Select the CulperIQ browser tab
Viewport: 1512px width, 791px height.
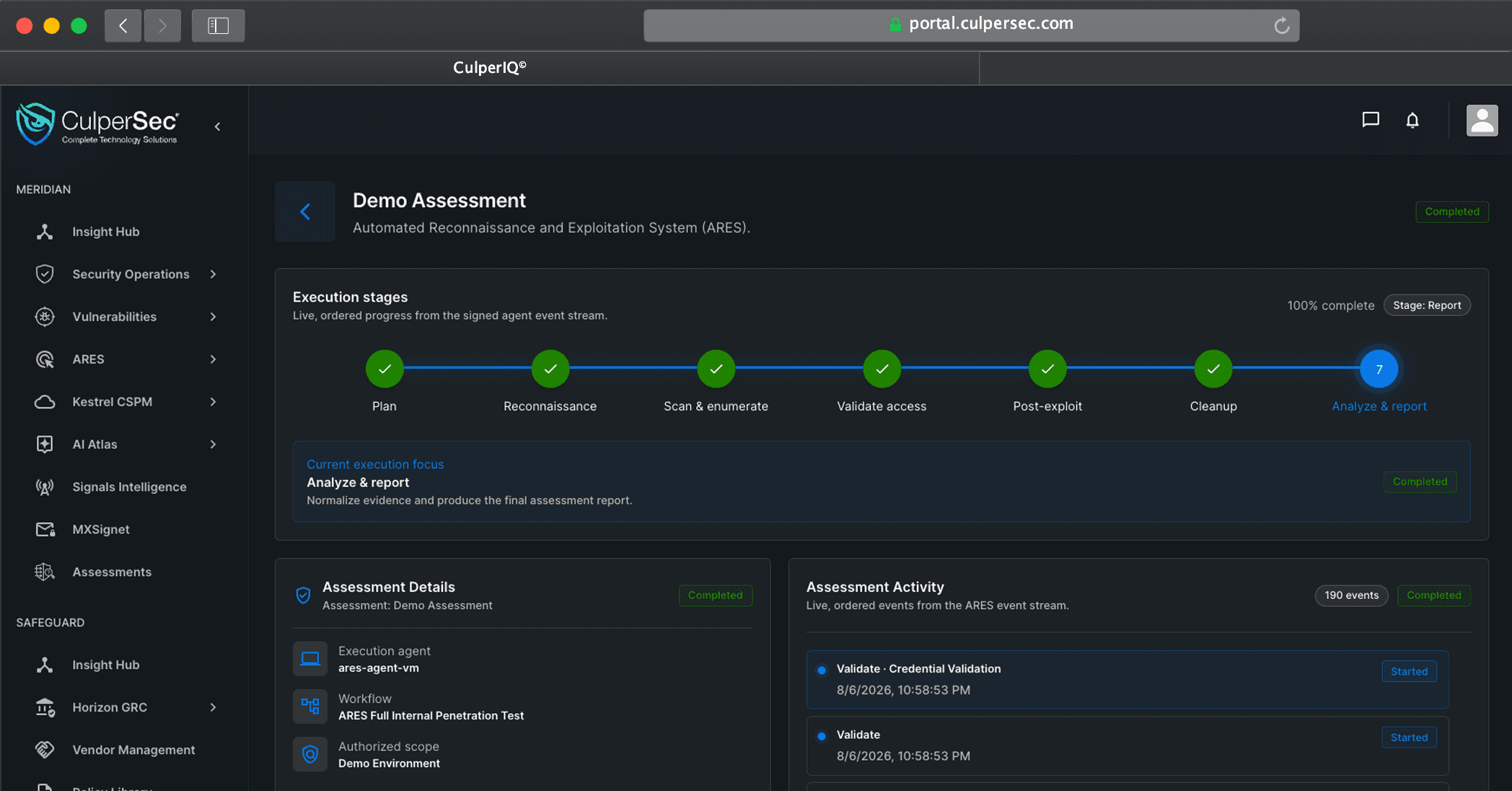click(x=490, y=68)
